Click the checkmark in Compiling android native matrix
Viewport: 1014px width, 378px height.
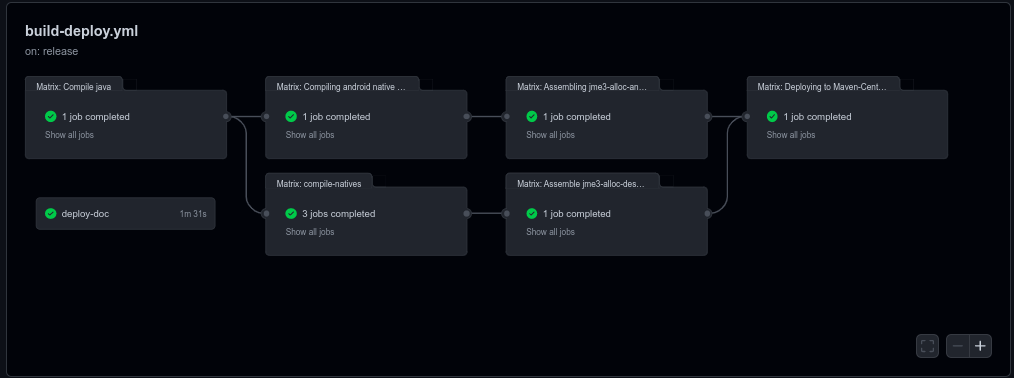coord(291,116)
